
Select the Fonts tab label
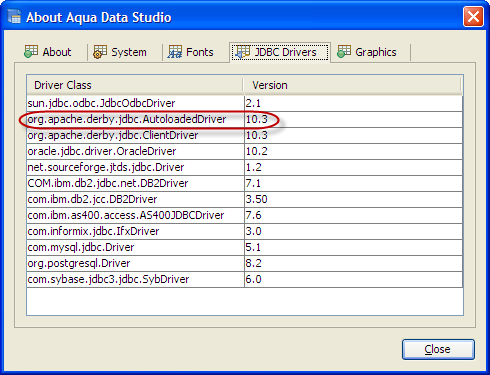(200, 52)
